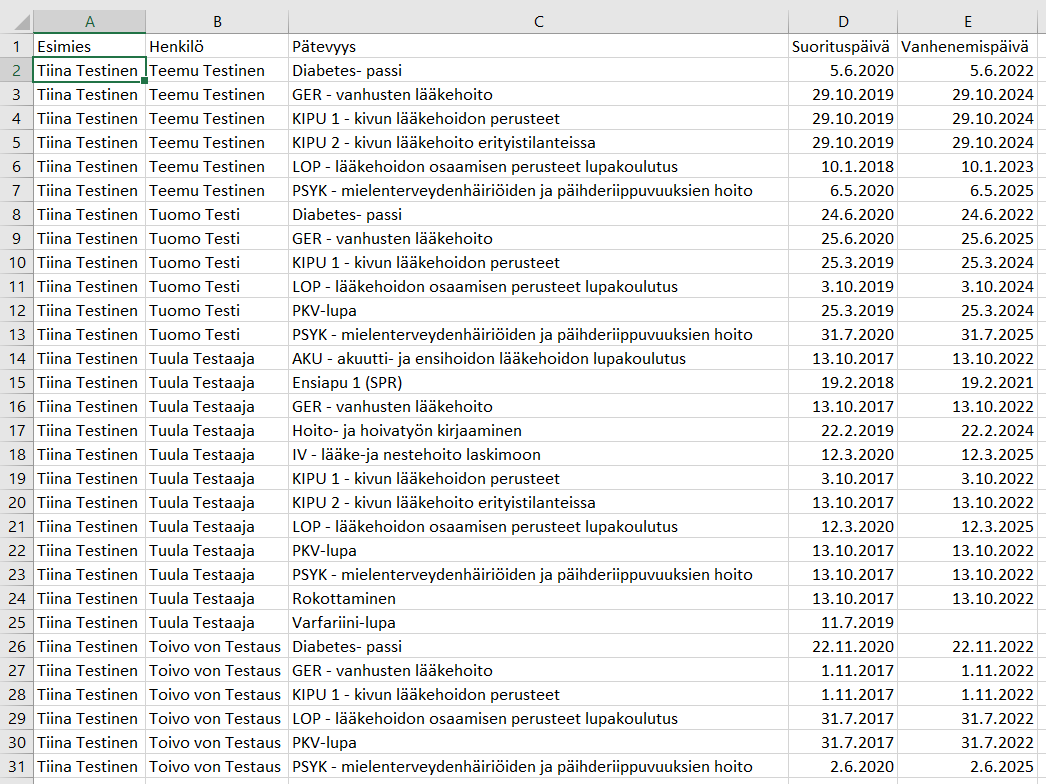Click expiry date 10.1.2023

[x=967, y=166]
